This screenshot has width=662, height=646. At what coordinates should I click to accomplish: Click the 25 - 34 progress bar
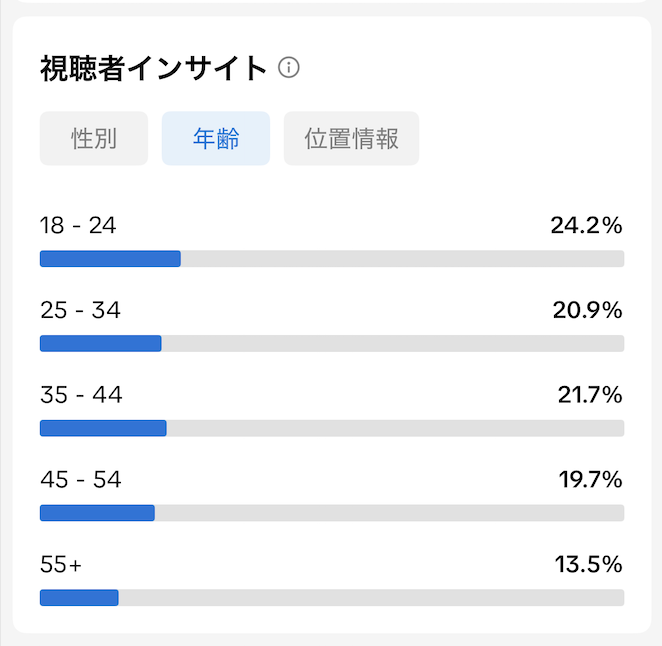(x=332, y=343)
